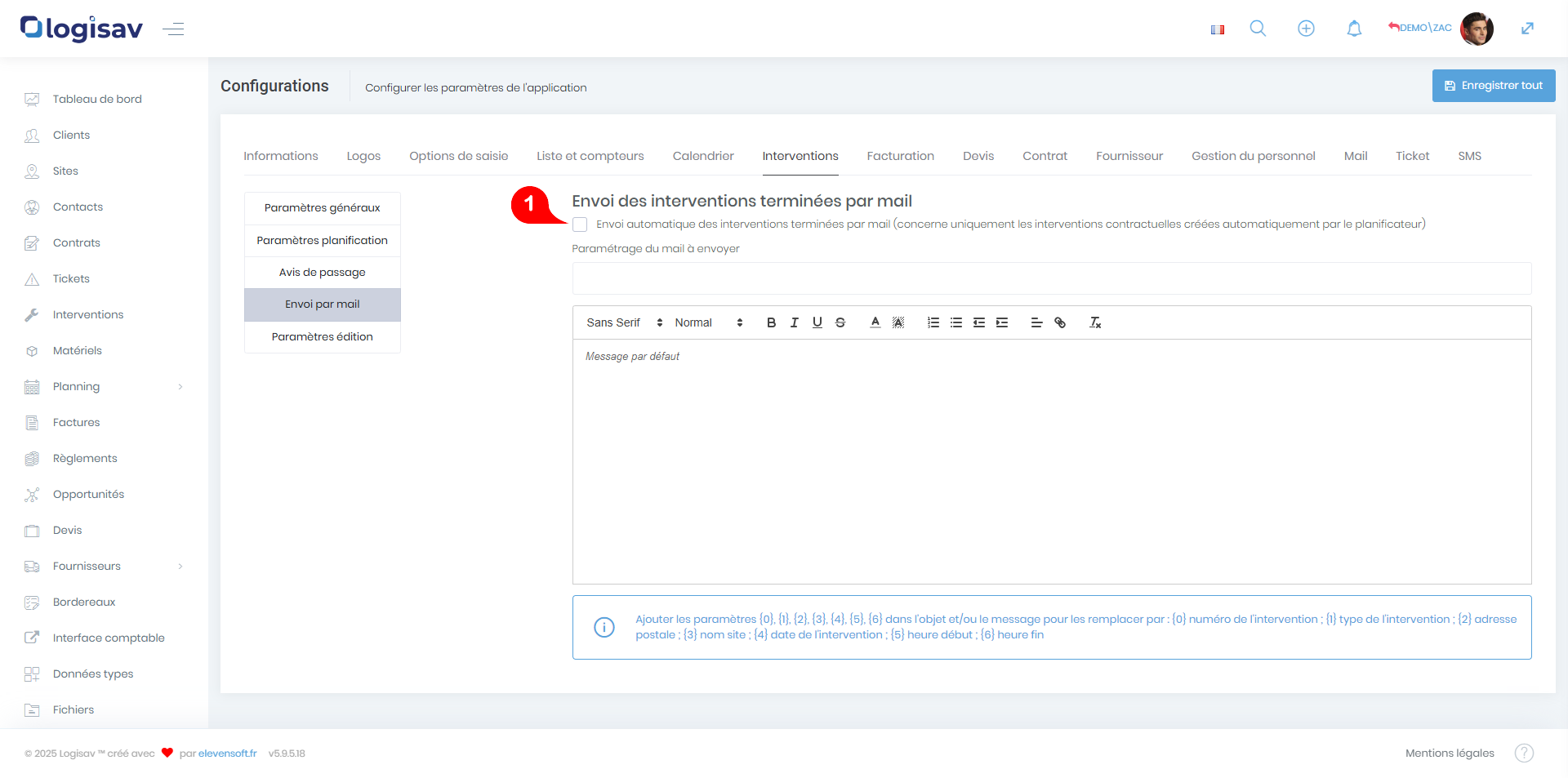The height and width of the screenshot is (778, 1568).
Task: Click the plus circle add icon
Action: point(1306,29)
